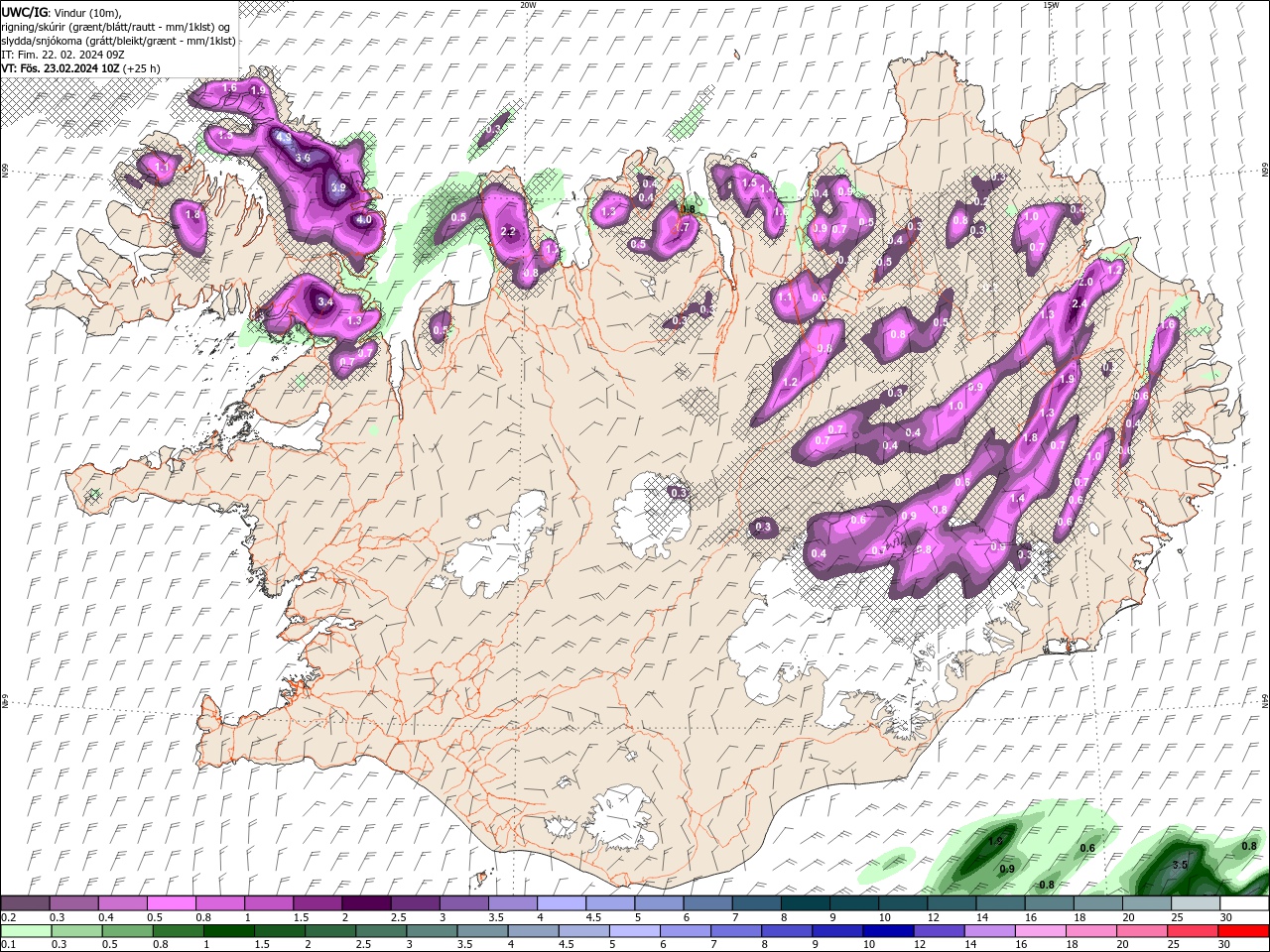Pick the bright red rain swatch labeled 30
This screenshot has height=952, width=1270.
pyautogui.click(x=1243, y=930)
